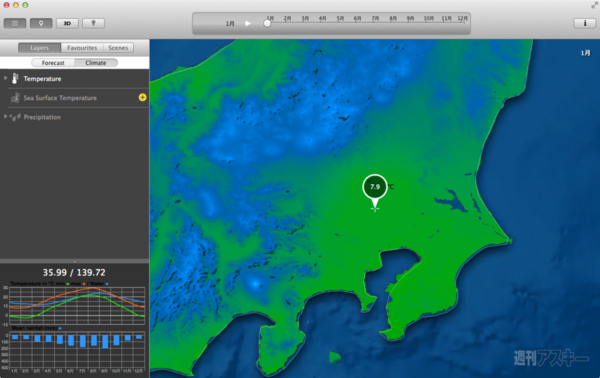Select the Sea Surface Temperature layer
Image resolution: width=600 pixels, height=378 pixels.
60,98
